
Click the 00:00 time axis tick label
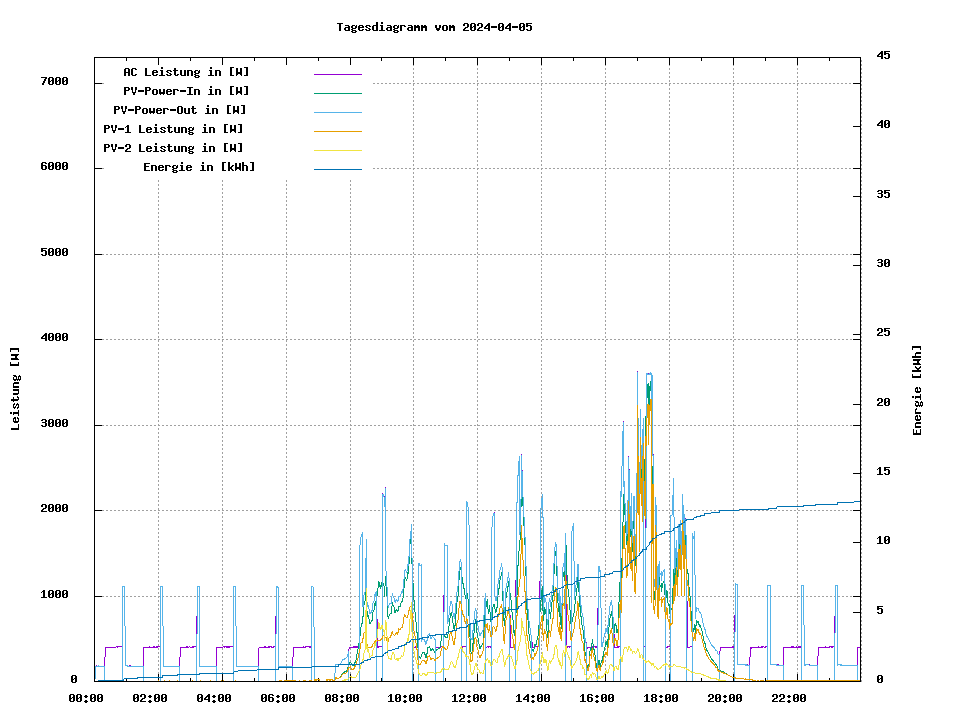pyautogui.click(x=86, y=698)
